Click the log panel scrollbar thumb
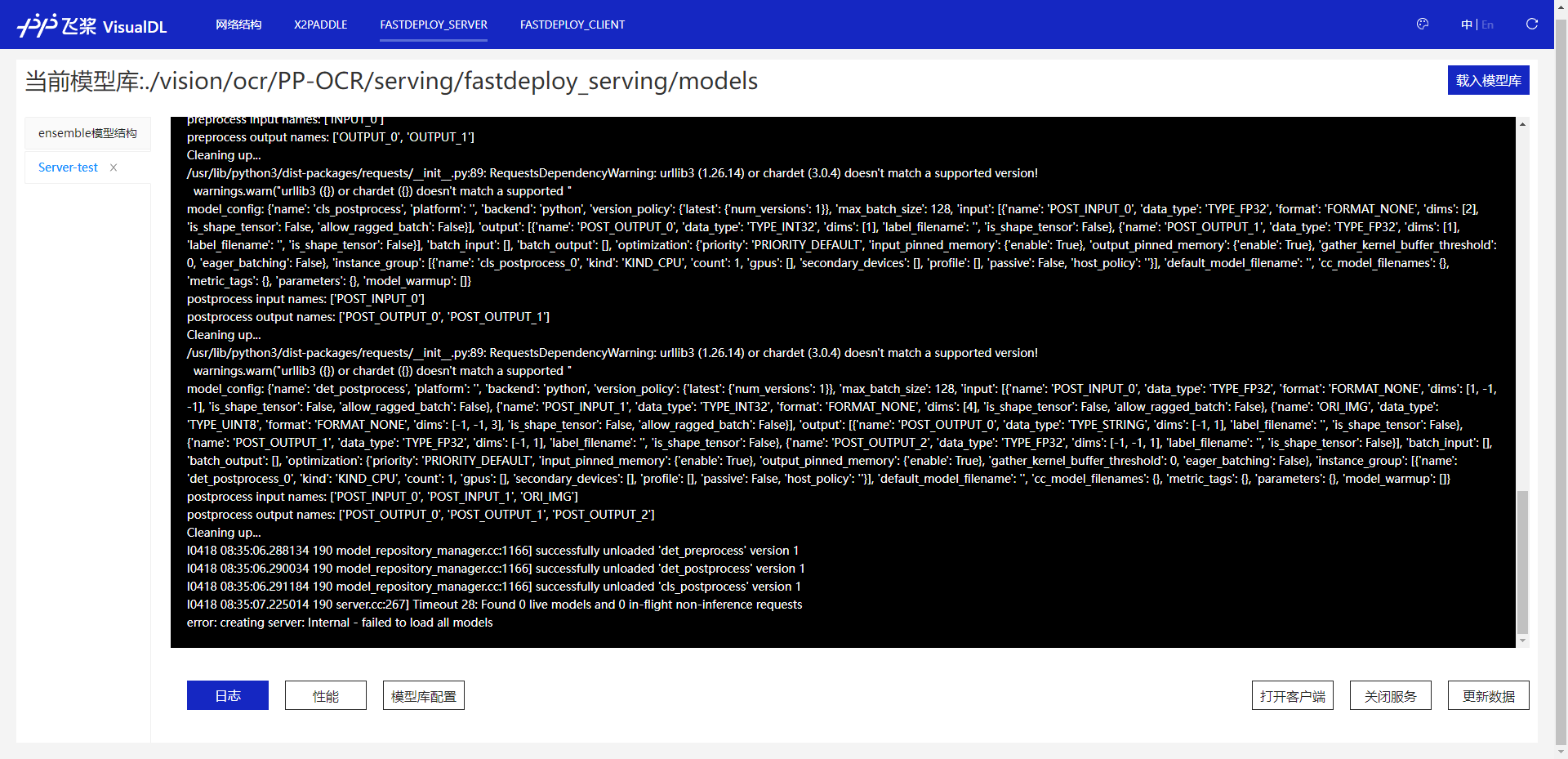Viewport: 1568px width, 759px height. (1522, 562)
